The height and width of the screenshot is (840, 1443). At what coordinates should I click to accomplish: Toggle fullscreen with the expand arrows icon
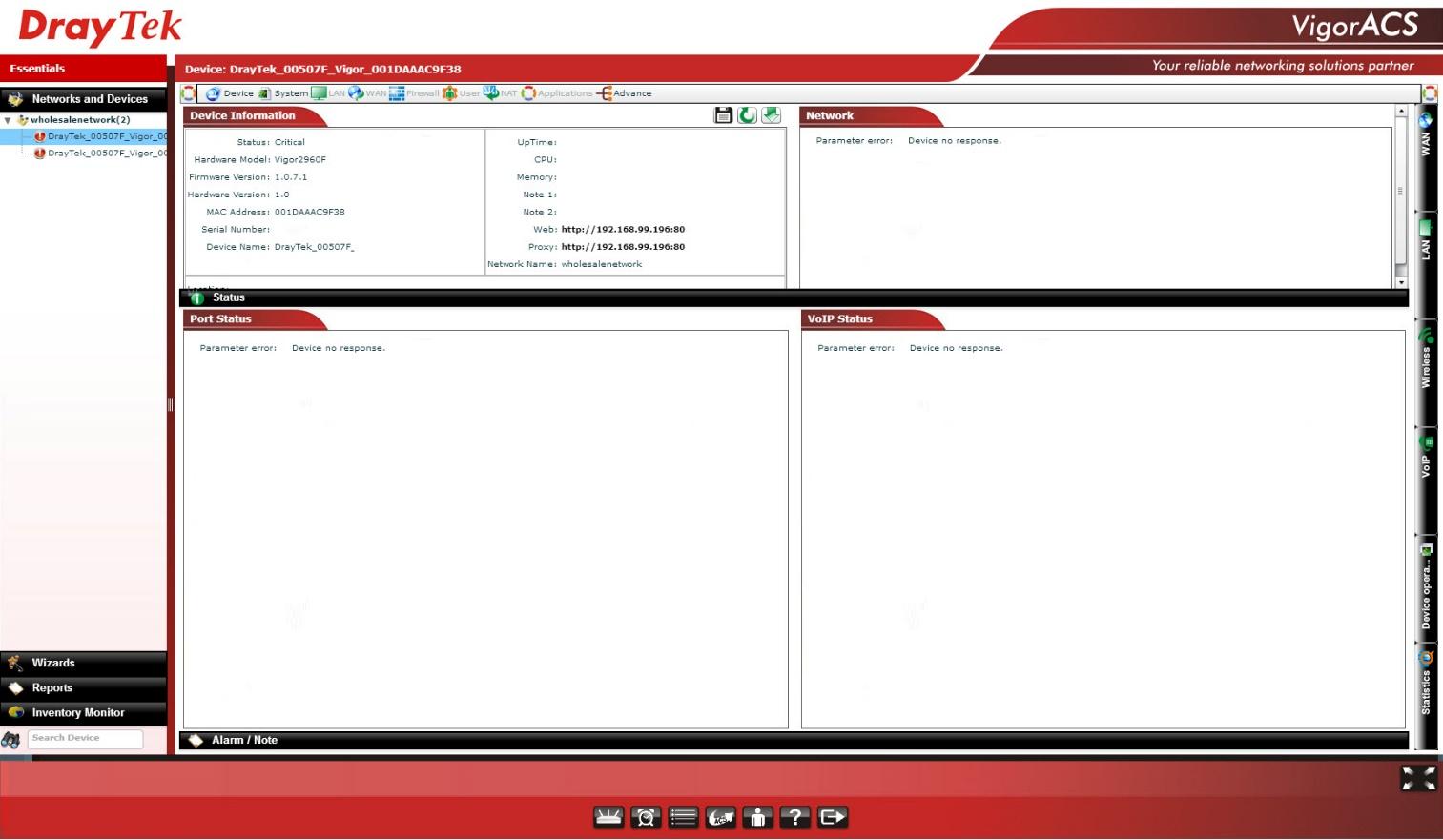coord(1418,778)
